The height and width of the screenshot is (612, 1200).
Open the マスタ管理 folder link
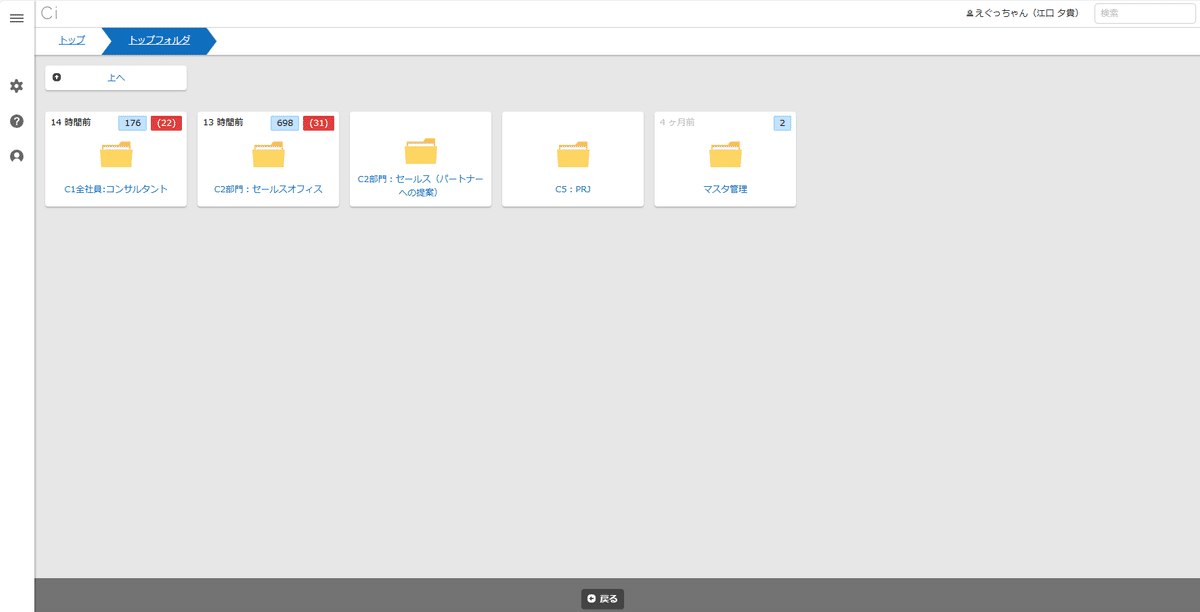(725, 189)
